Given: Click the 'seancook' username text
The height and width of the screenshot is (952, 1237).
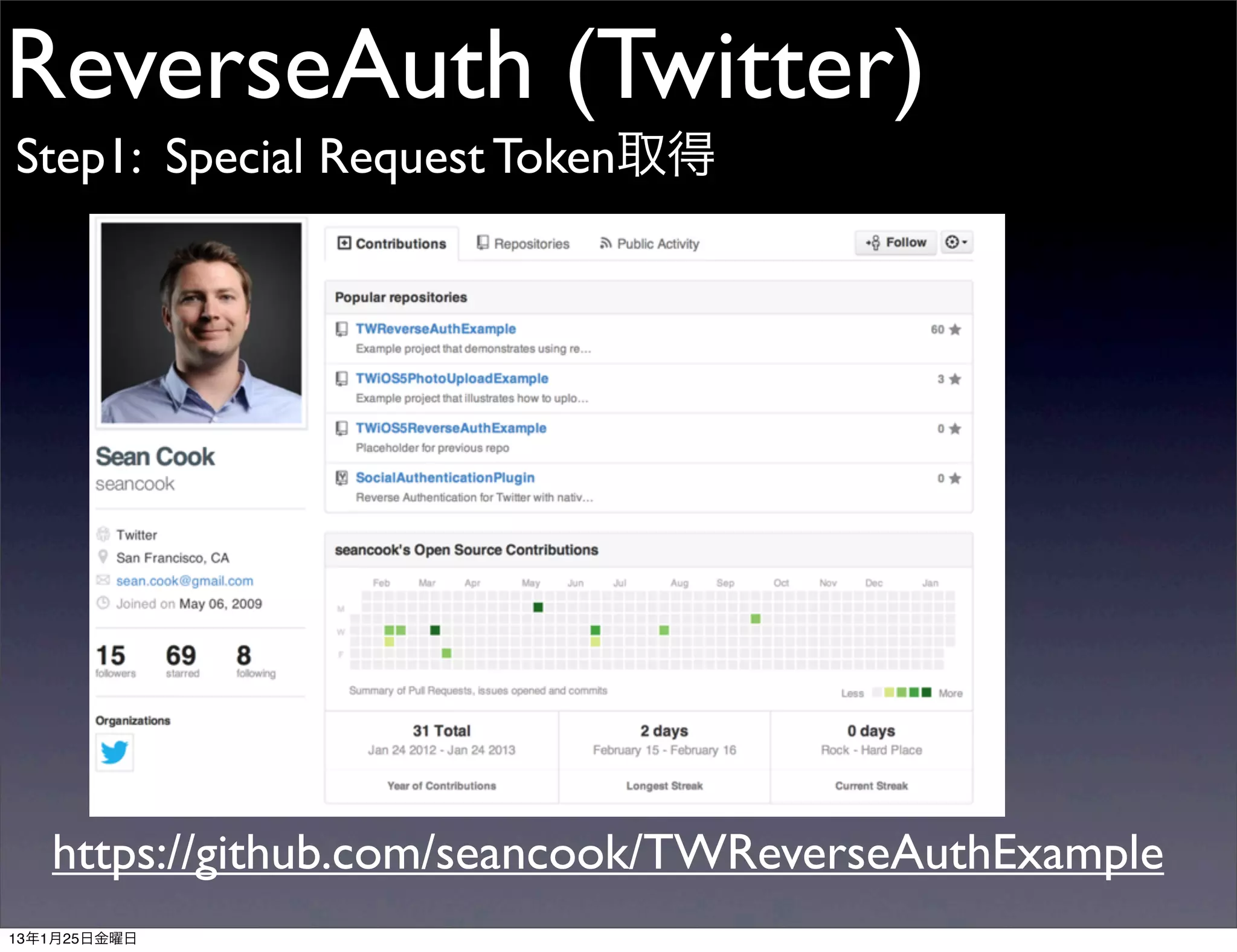Looking at the screenshot, I should [x=135, y=484].
